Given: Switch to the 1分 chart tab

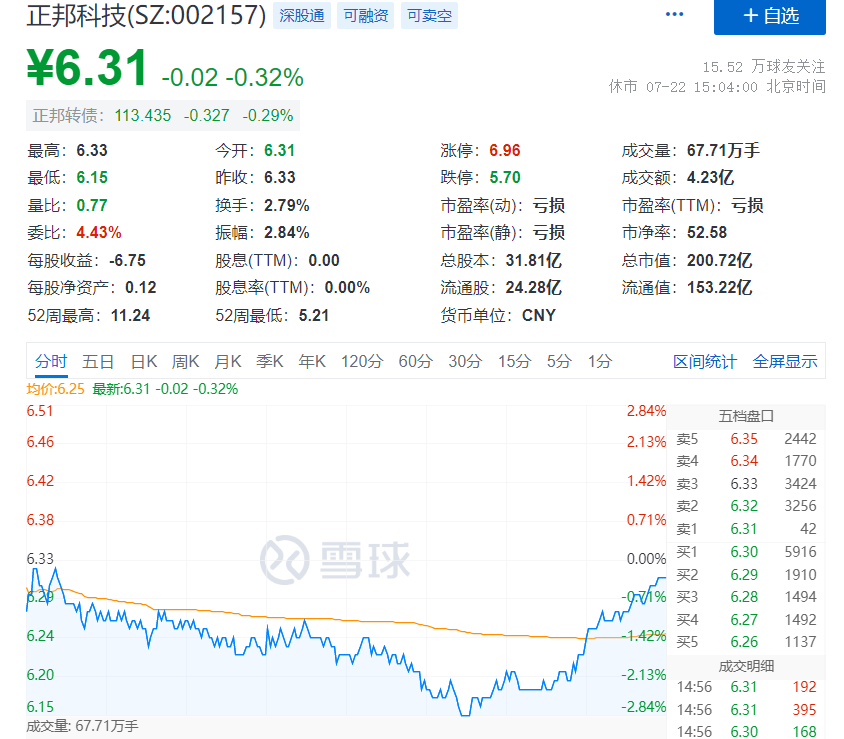Looking at the screenshot, I should [600, 361].
